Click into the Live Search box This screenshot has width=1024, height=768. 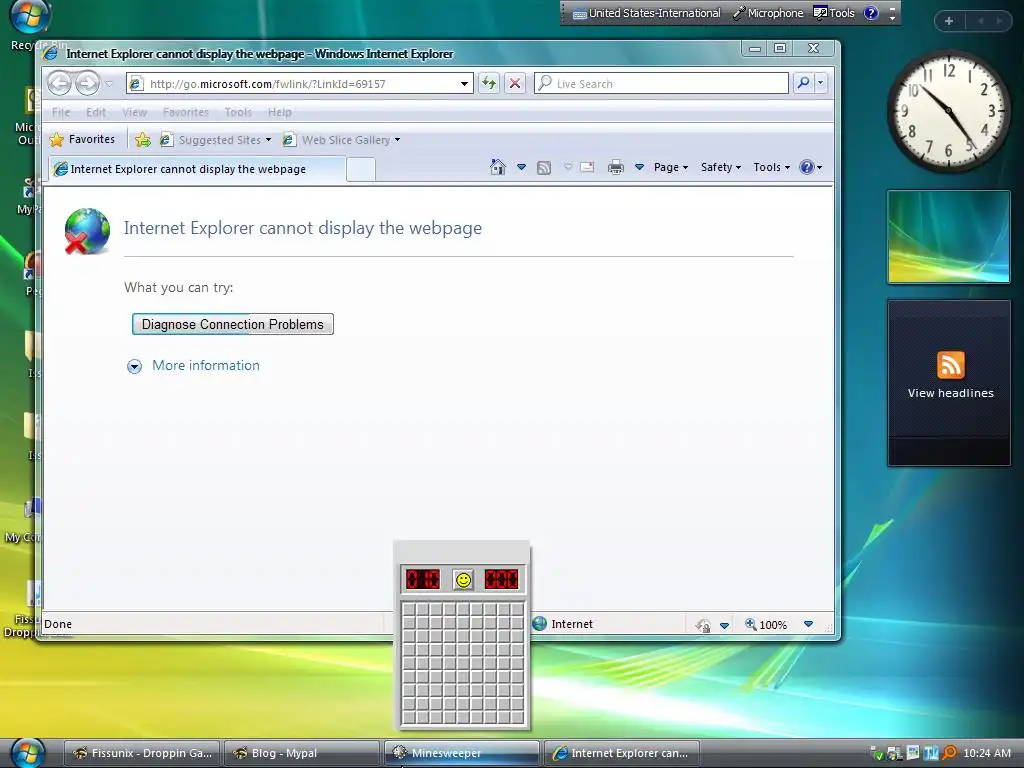click(661, 84)
